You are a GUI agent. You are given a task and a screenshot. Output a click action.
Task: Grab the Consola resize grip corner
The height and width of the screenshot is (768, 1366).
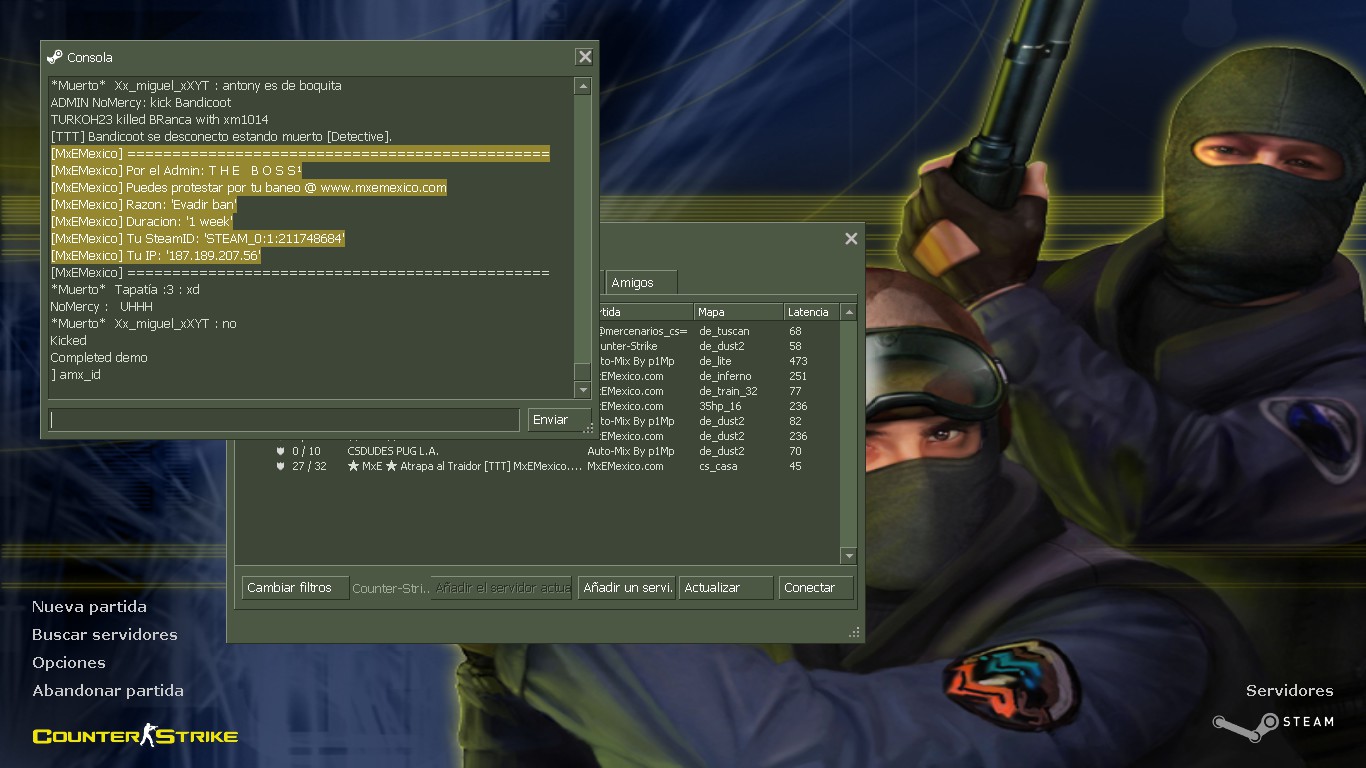tap(590, 430)
